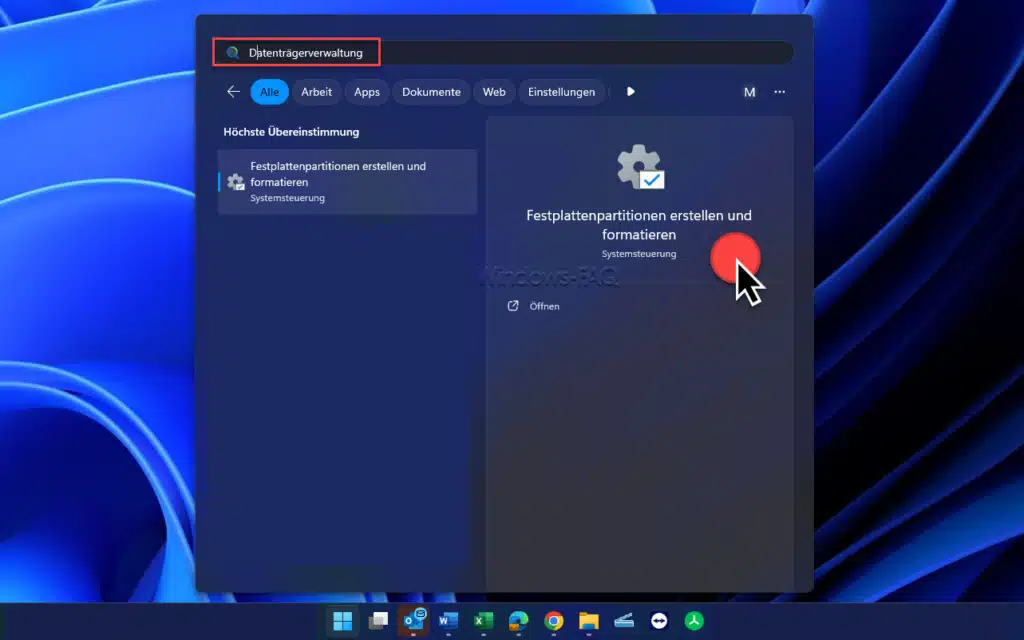
Task: Open the scanner app on the taskbar
Action: [624, 620]
